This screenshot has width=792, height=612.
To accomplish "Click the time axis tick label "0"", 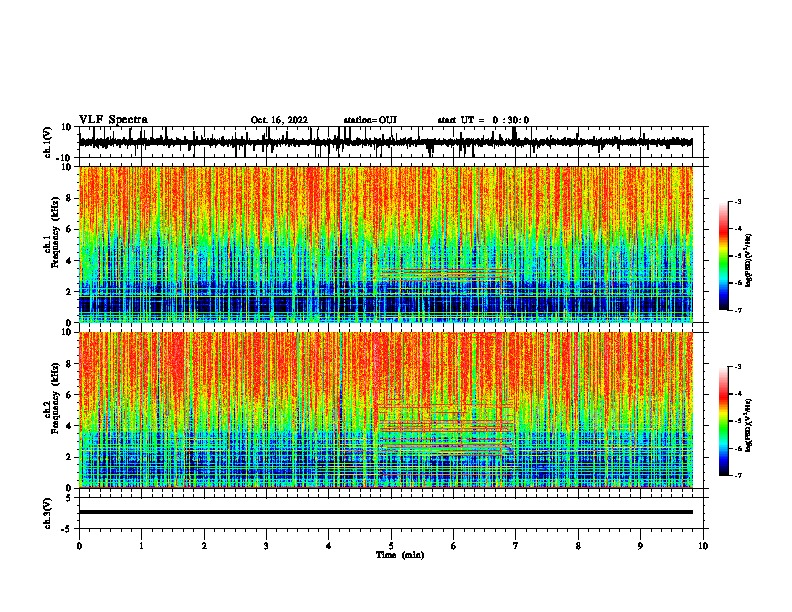I will [79, 546].
